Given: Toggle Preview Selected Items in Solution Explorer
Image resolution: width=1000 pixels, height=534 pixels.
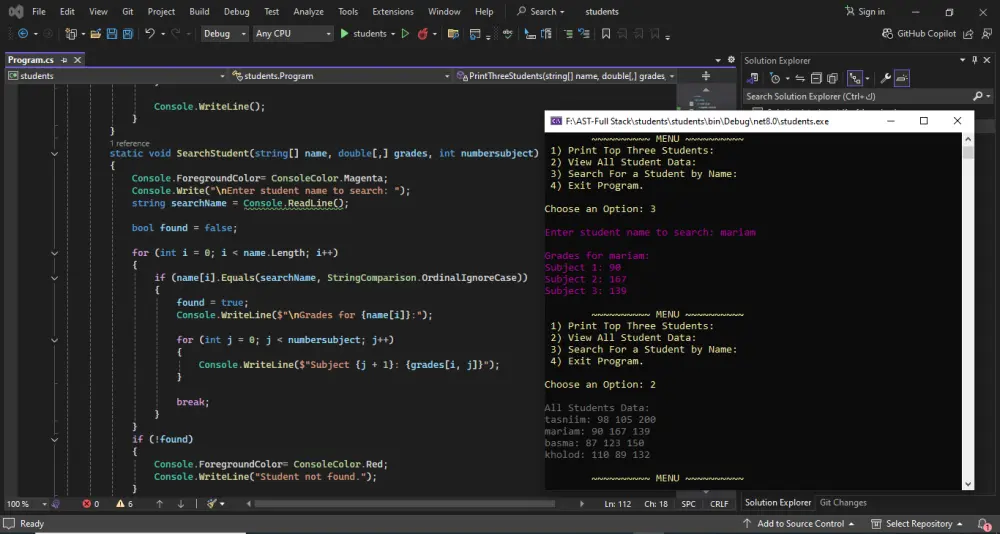Looking at the screenshot, I should pyautogui.click(x=902, y=78).
